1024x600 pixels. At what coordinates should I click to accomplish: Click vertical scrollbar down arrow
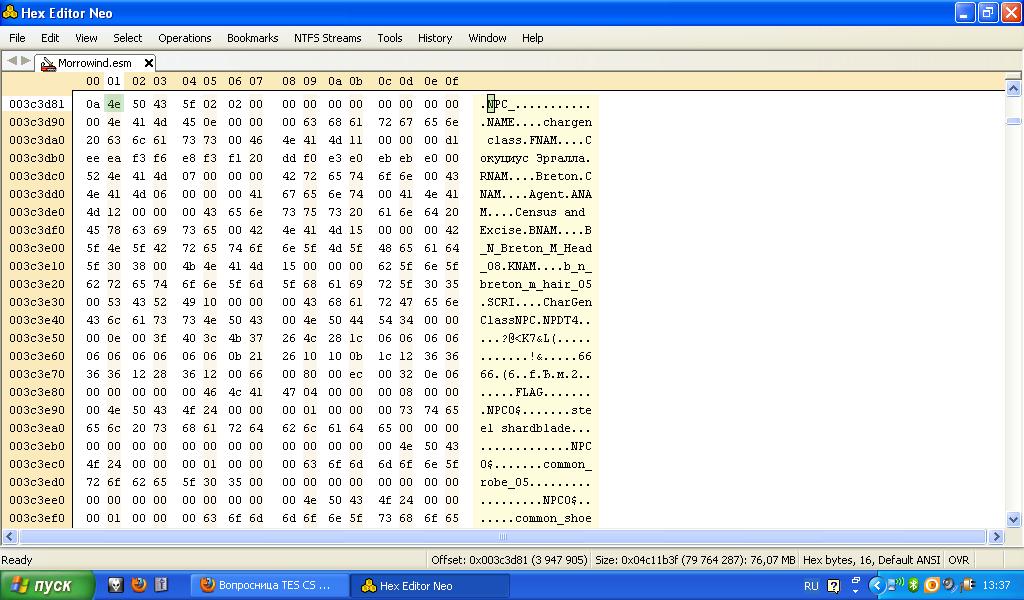pos(1013,519)
